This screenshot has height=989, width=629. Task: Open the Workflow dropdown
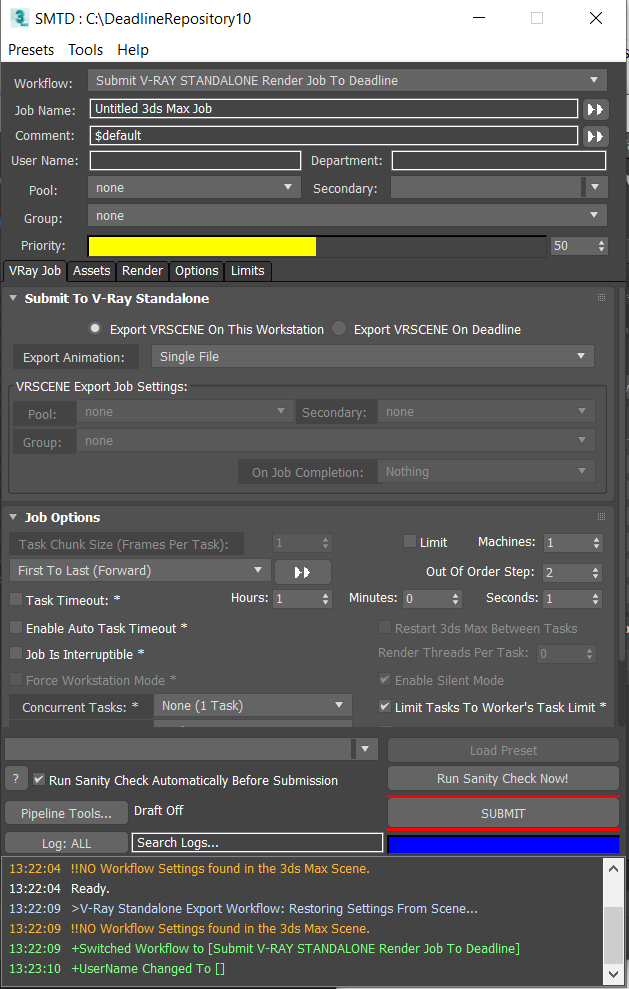347,81
